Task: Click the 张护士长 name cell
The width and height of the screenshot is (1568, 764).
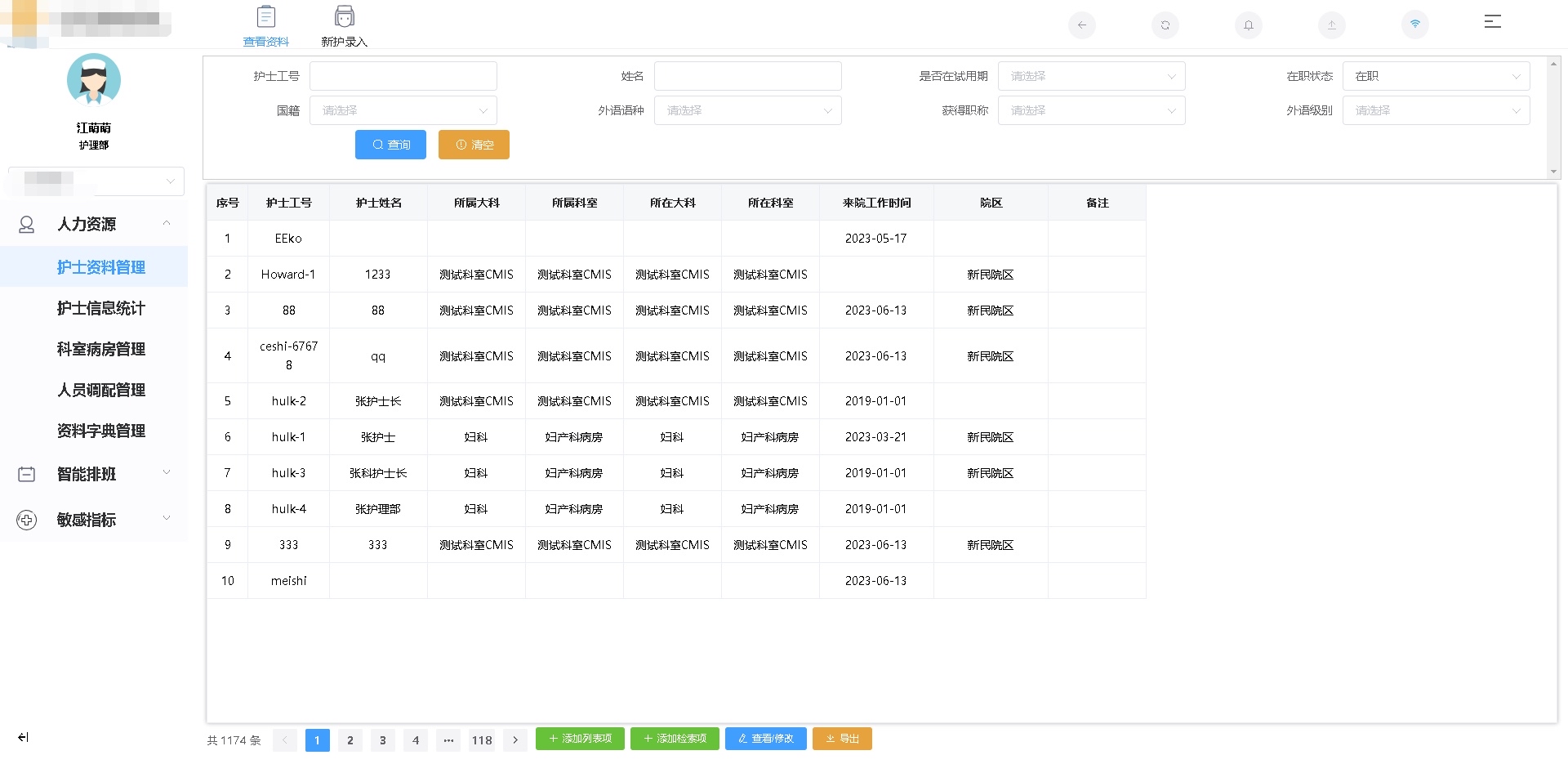Action: (378, 401)
